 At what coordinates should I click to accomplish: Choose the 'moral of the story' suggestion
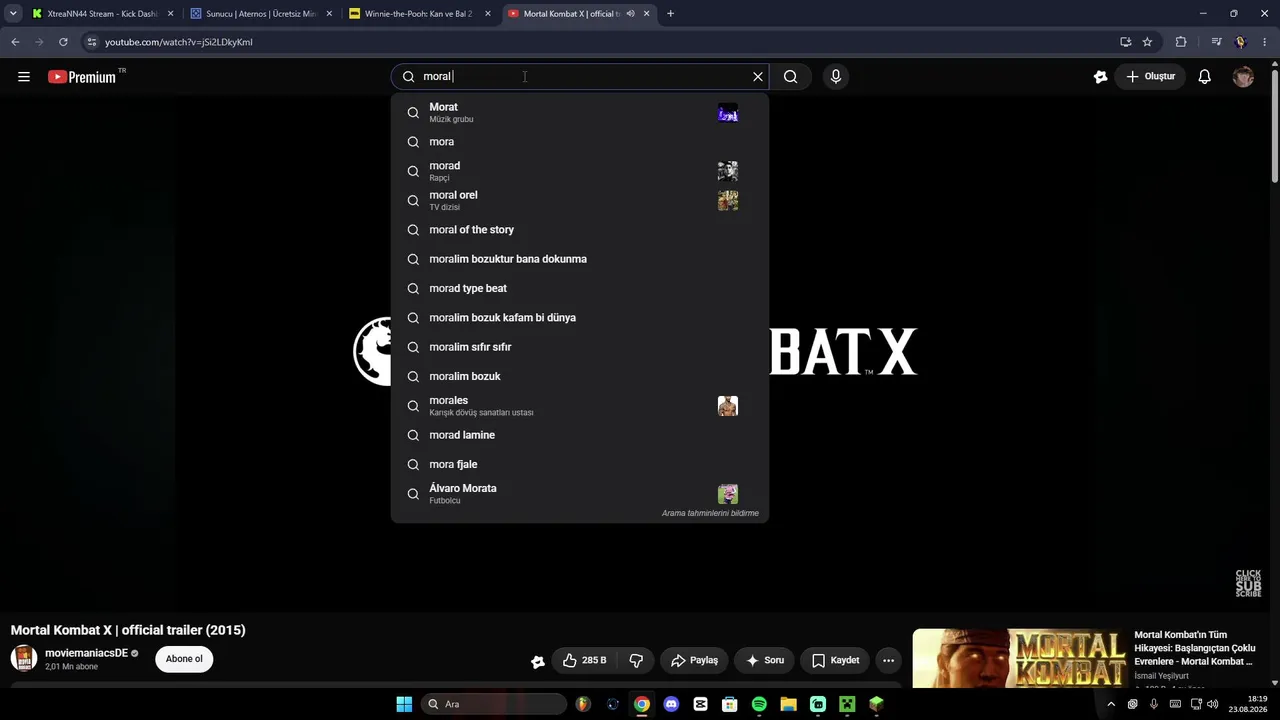tap(580, 230)
